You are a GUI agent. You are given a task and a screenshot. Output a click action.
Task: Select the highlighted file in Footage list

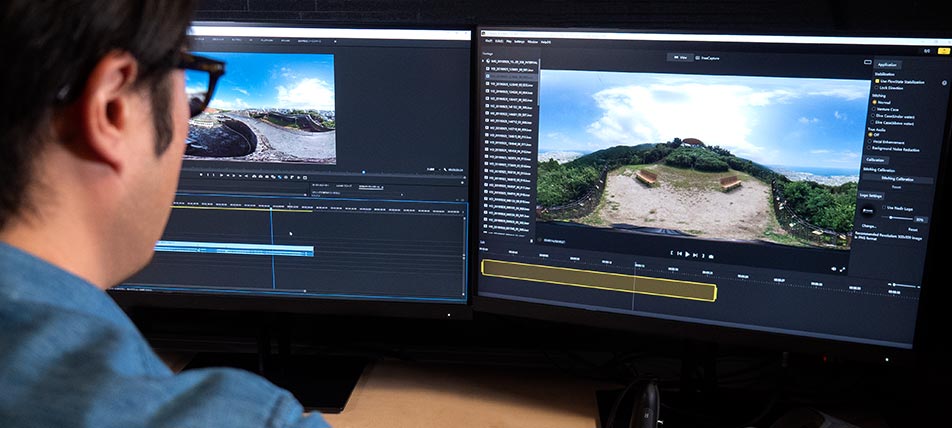(510, 76)
